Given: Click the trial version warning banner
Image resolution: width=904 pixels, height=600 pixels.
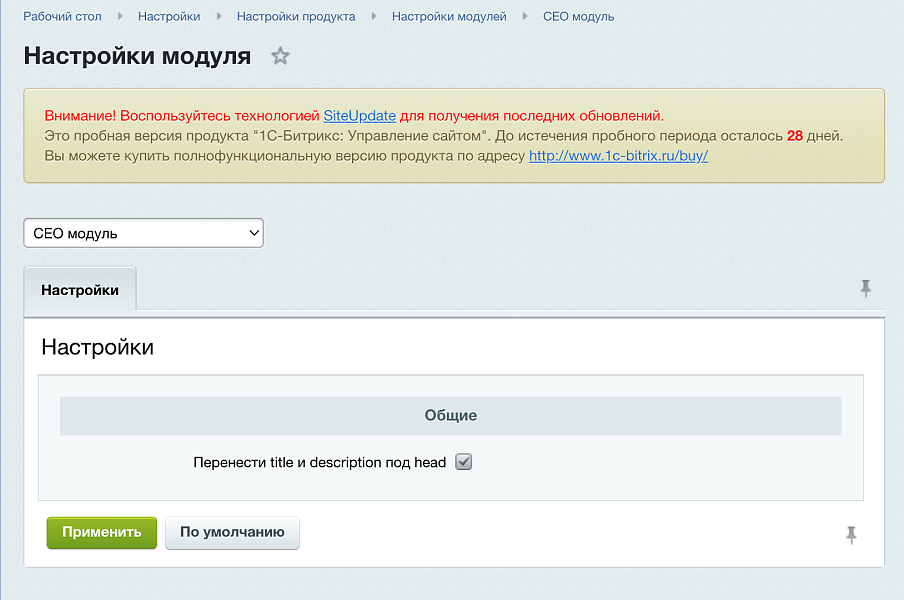Looking at the screenshot, I should [450, 135].
